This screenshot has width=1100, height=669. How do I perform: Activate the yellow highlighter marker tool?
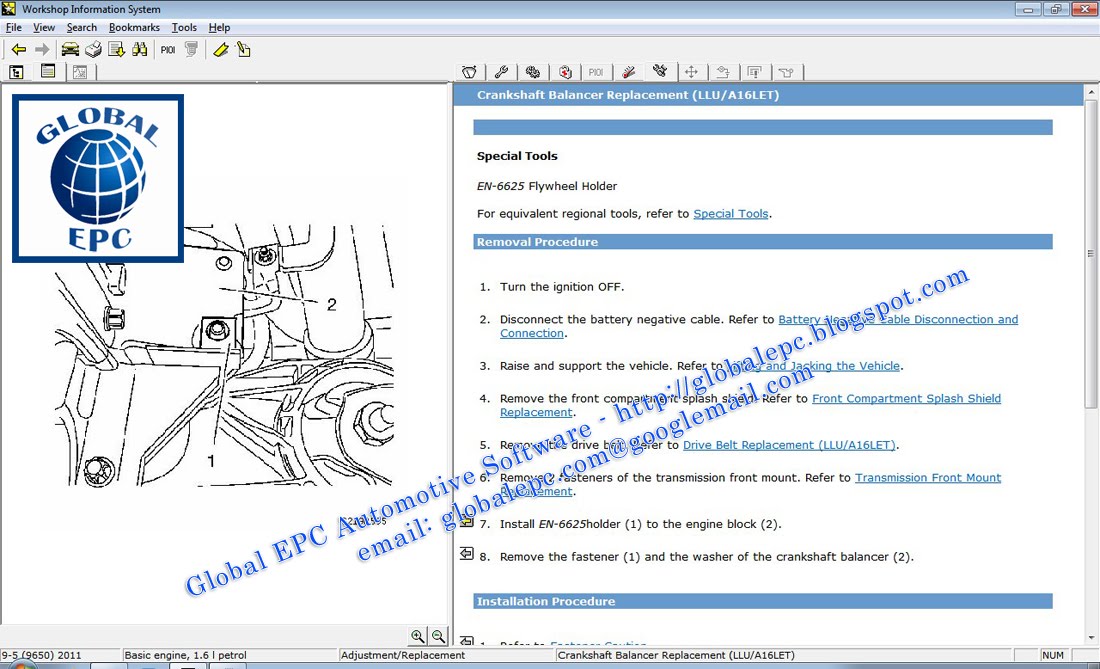[221, 50]
